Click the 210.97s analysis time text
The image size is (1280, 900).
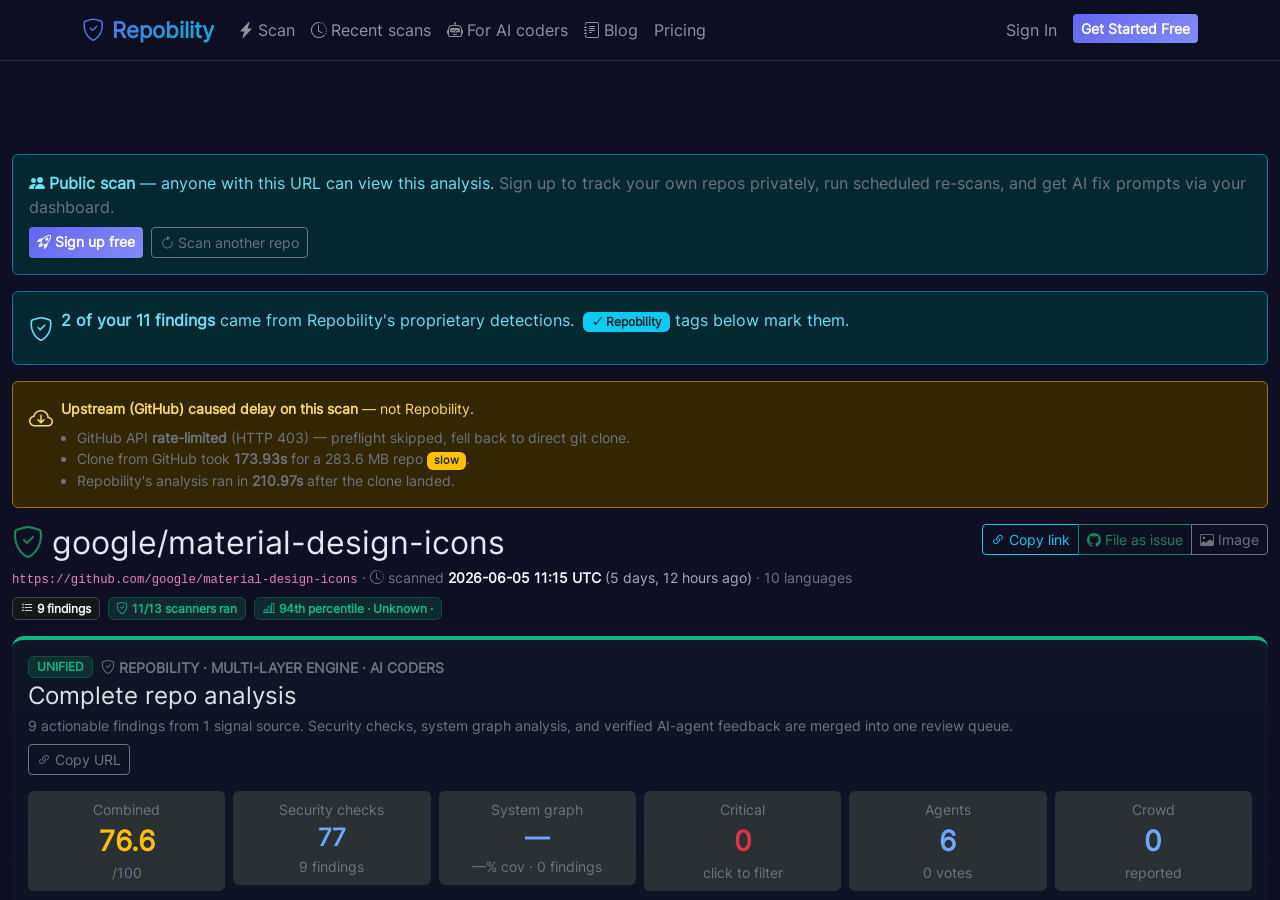278,481
